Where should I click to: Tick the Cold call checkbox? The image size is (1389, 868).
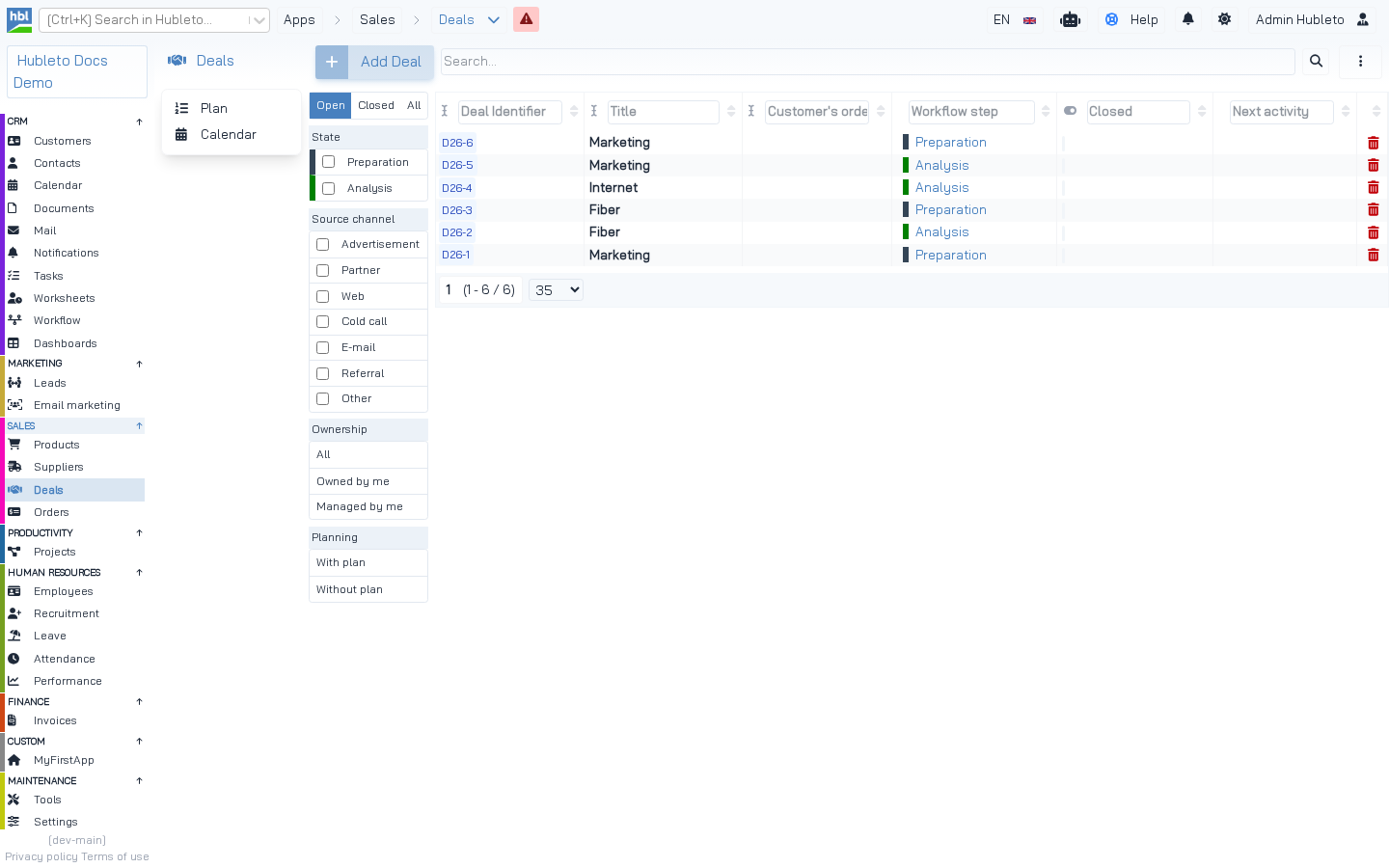pyautogui.click(x=323, y=322)
